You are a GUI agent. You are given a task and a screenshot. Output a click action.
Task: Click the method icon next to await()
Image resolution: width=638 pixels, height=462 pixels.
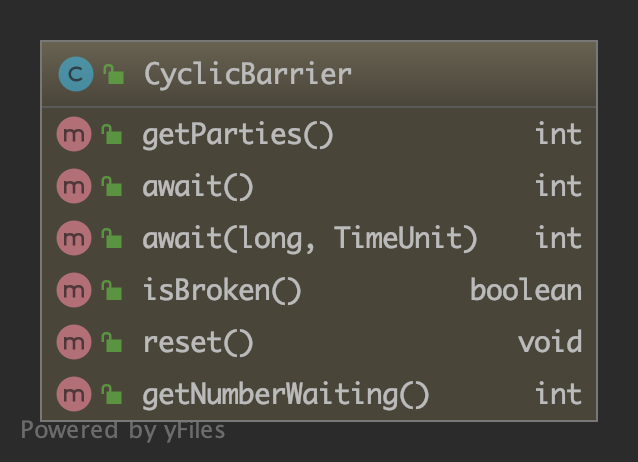pyautogui.click(x=73, y=186)
